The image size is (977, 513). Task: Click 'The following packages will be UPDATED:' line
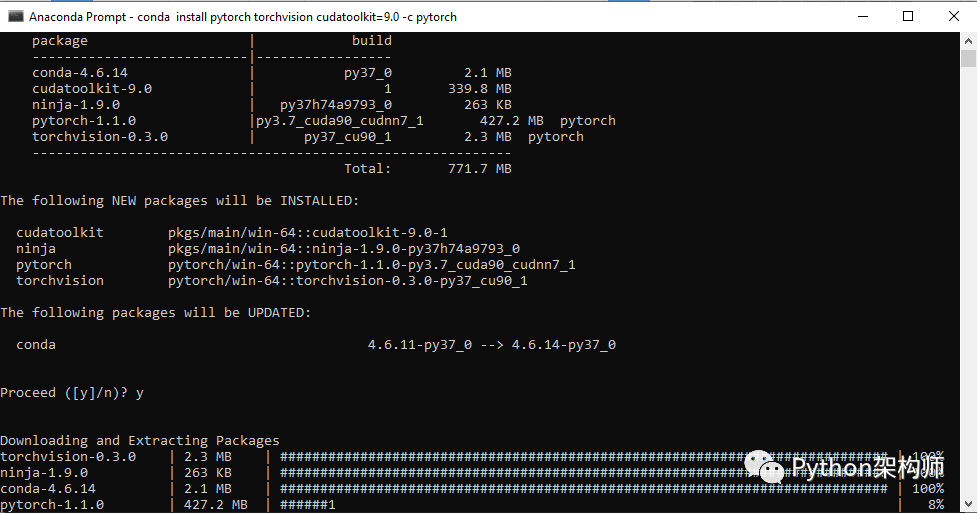[x=155, y=312]
